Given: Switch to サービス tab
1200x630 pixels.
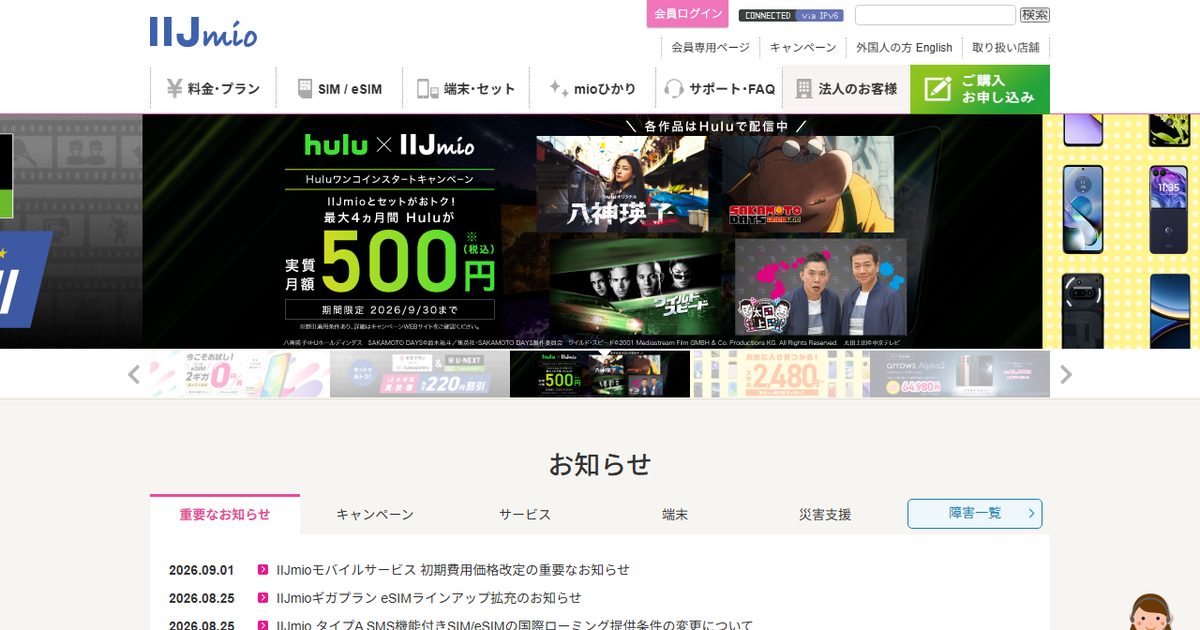Looking at the screenshot, I should pyautogui.click(x=525, y=514).
